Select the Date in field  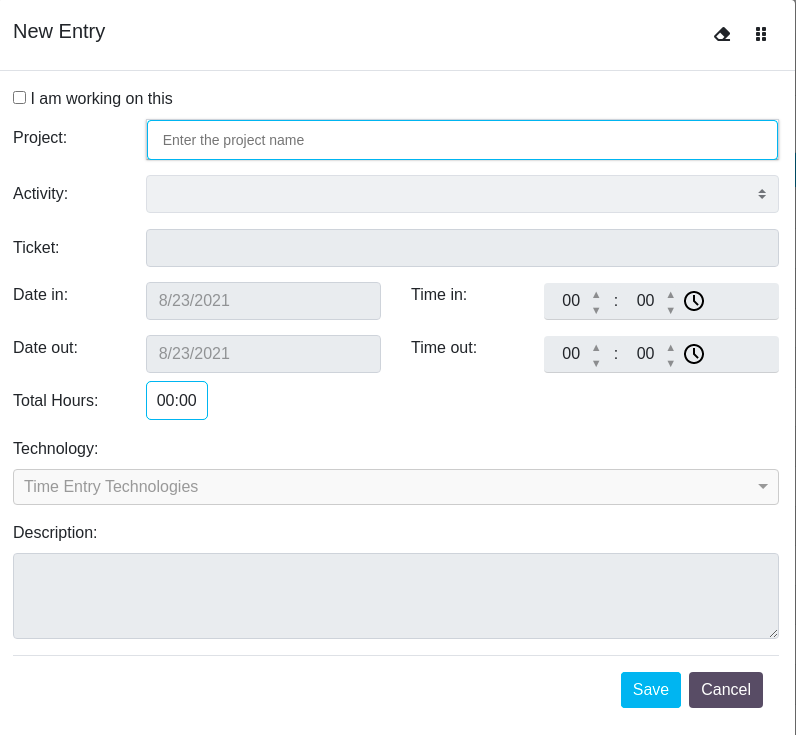click(263, 301)
